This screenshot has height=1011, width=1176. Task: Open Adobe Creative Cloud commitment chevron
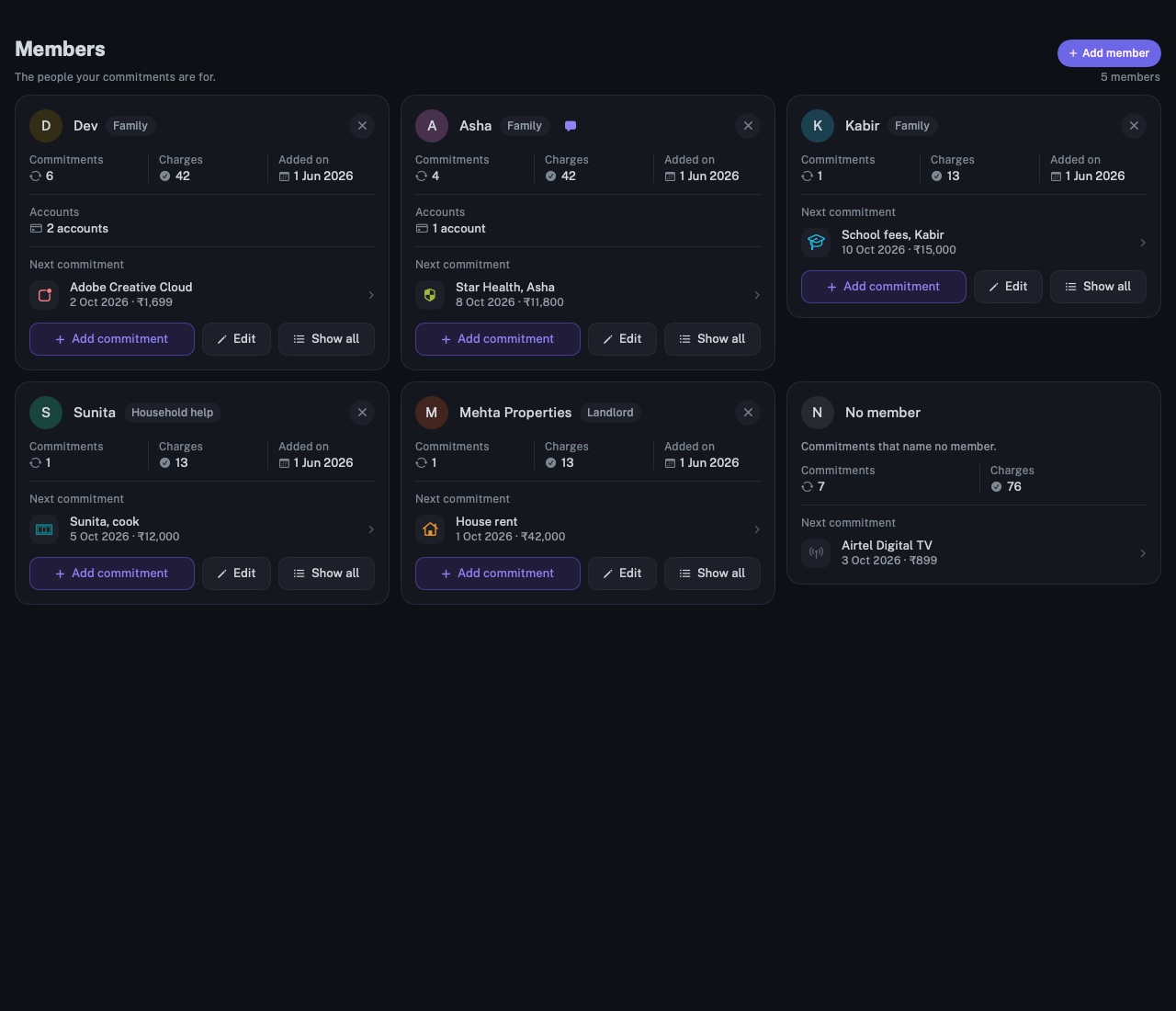point(371,295)
